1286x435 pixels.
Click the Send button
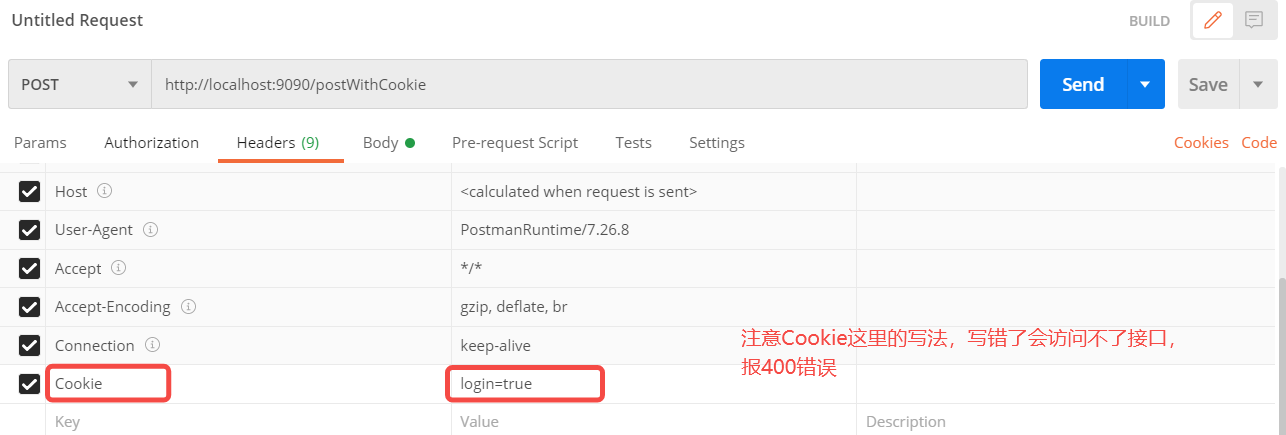tap(1083, 85)
